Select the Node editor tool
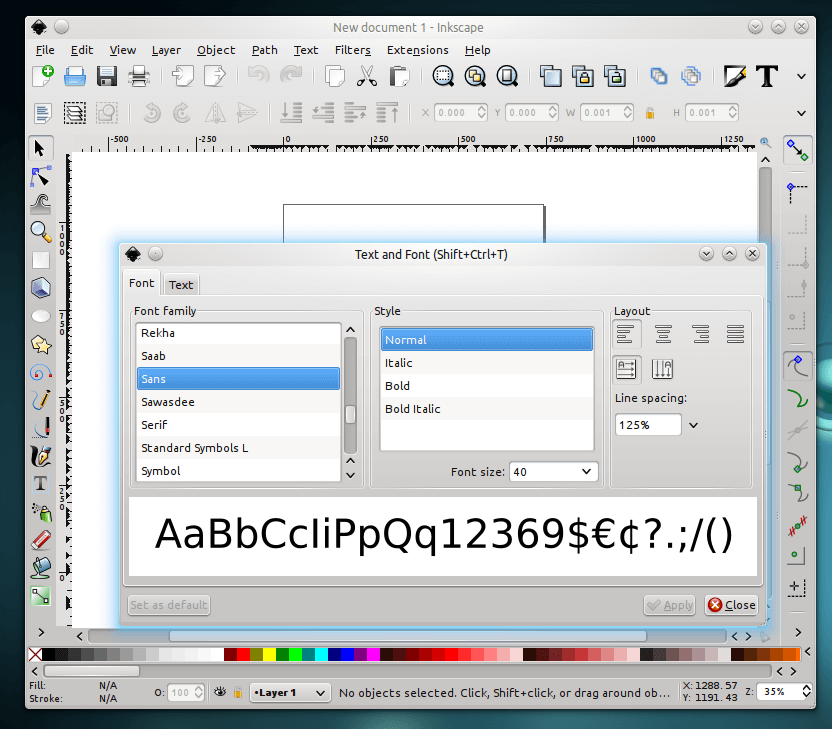The width and height of the screenshot is (832, 729). tap(41, 175)
